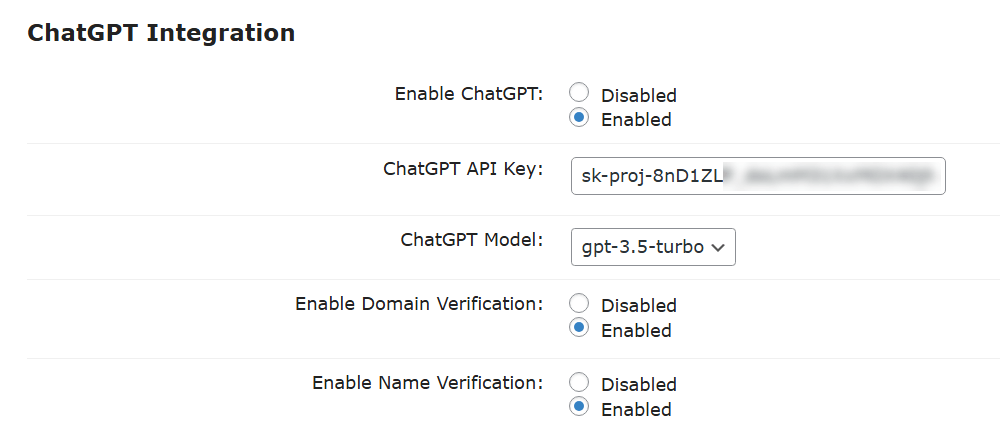Set Enable Name Verification radio to Enabled
The height and width of the screenshot is (440, 1000).
[579, 407]
